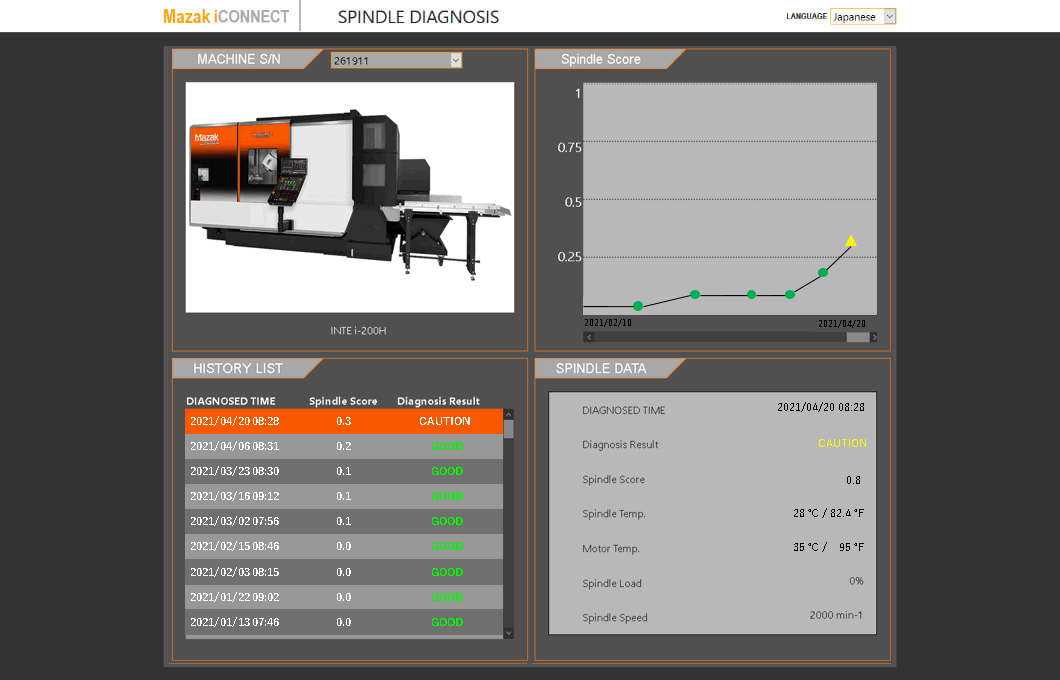Click chart scrollbar left arrow
1060x680 pixels.
588,338
